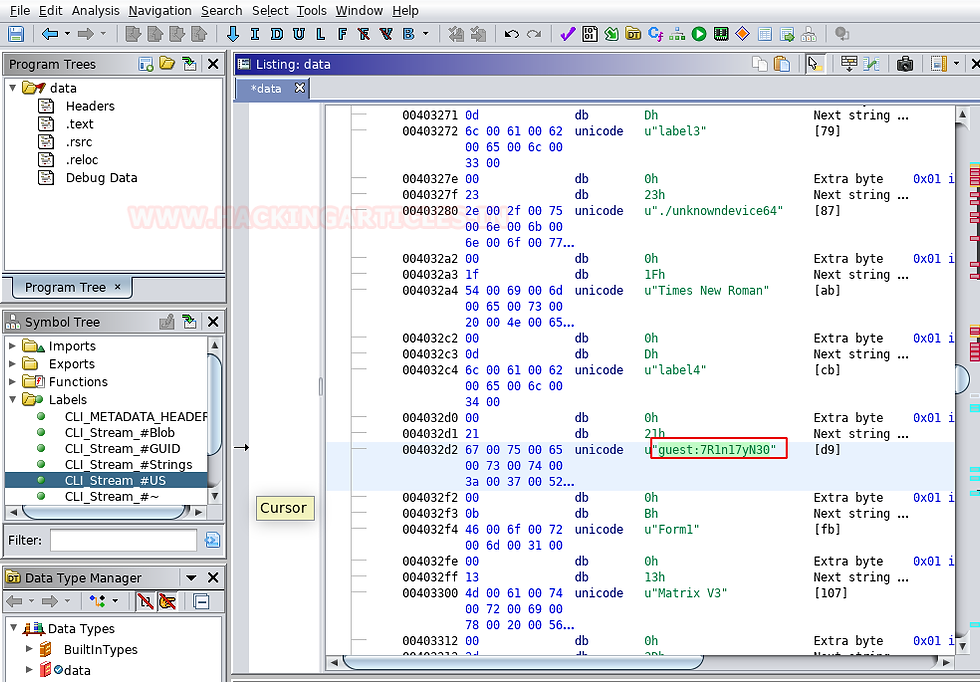Toggle the 'L' label navigation icon

pyautogui.click(x=321, y=34)
